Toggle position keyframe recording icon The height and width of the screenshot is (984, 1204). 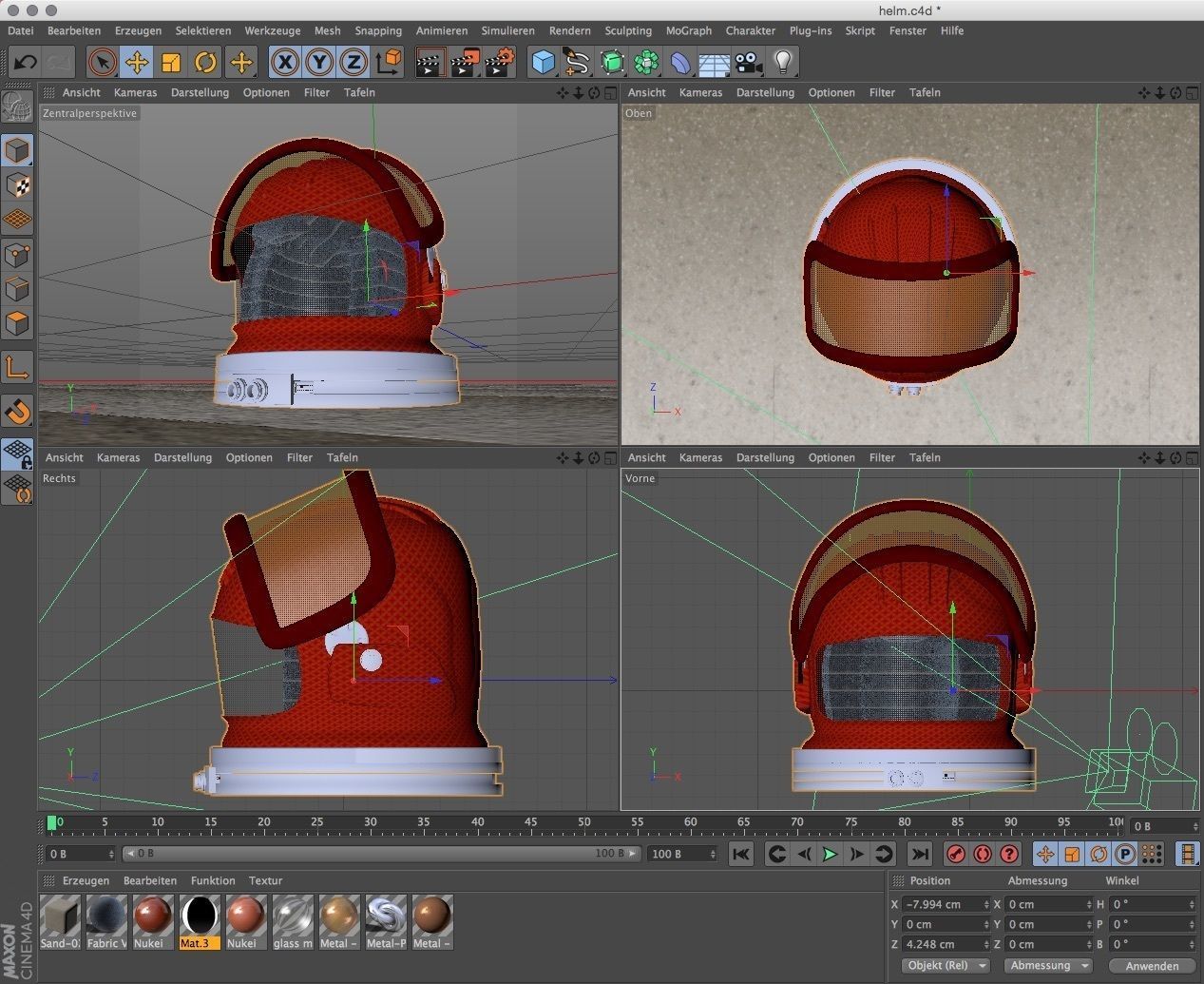[x=1045, y=854]
